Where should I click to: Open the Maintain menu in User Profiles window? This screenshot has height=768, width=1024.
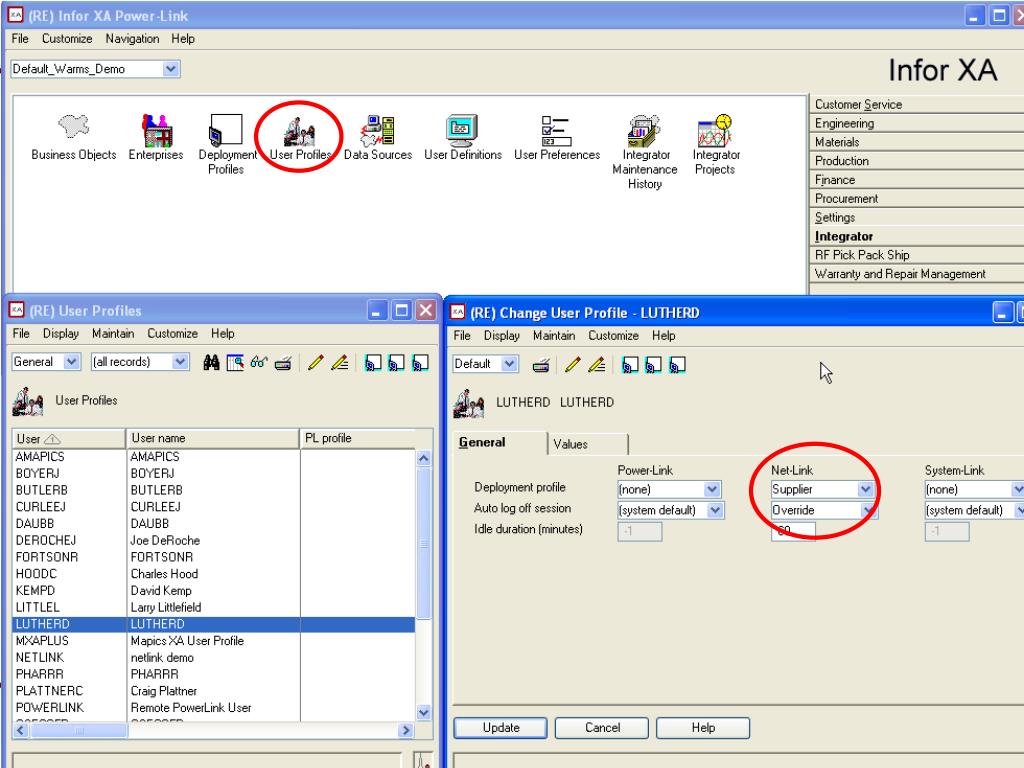coord(118,333)
